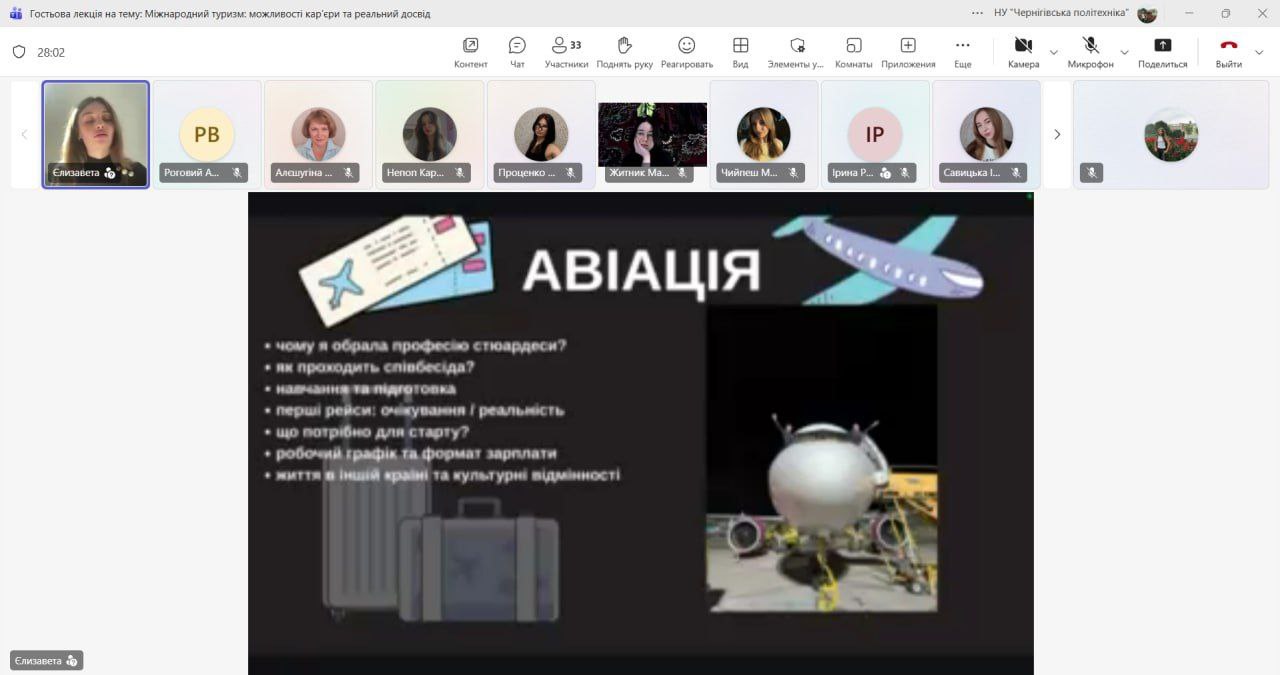Toggle the Камера (camera) on
The height and width of the screenshot is (675, 1280).
pyautogui.click(x=1023, y=52)
